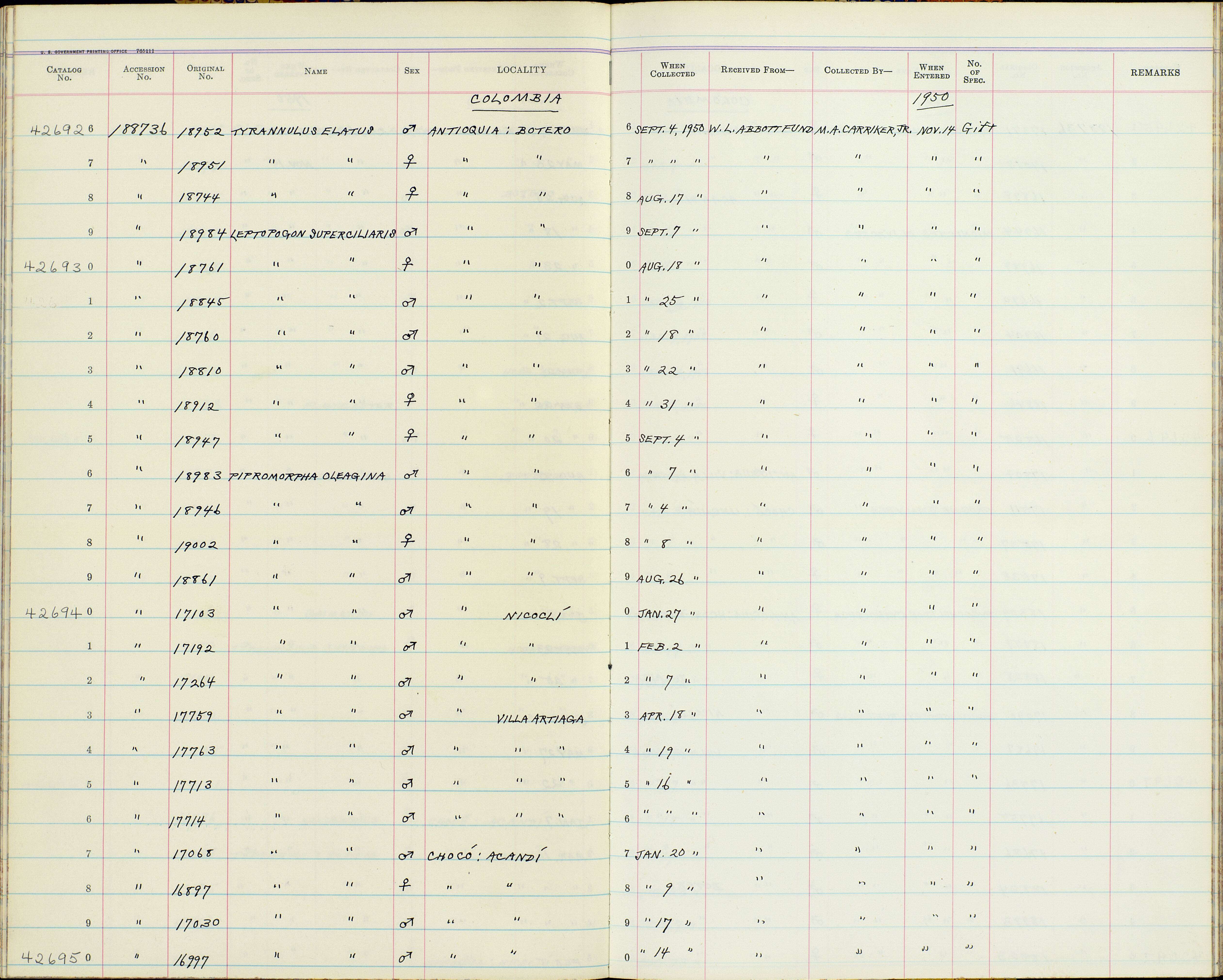
Task: Click the 'Catalog No.' column header
Action: 64,74
